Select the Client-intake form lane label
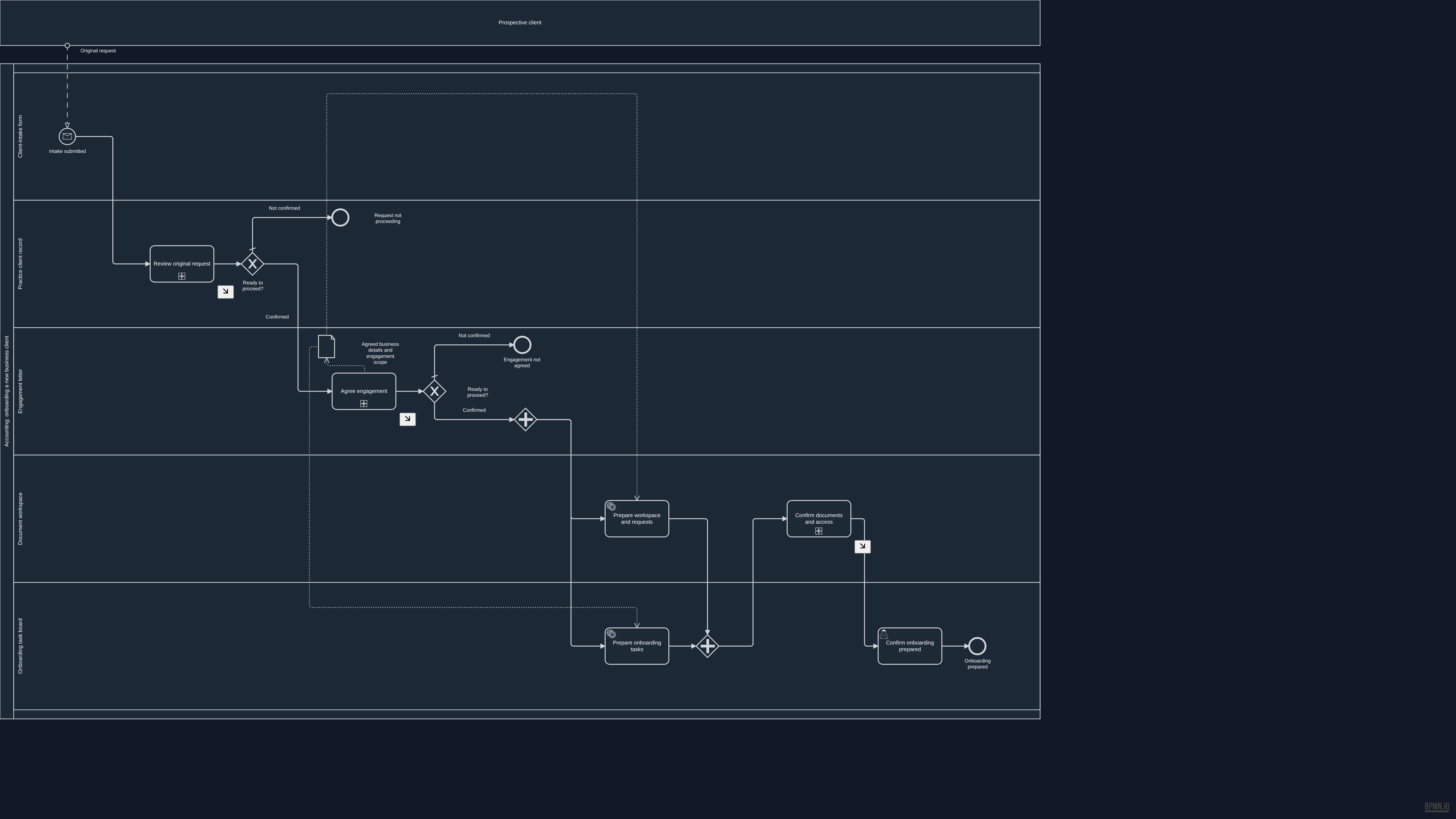This screenshot has width=1456, height=819. point(20,136)
